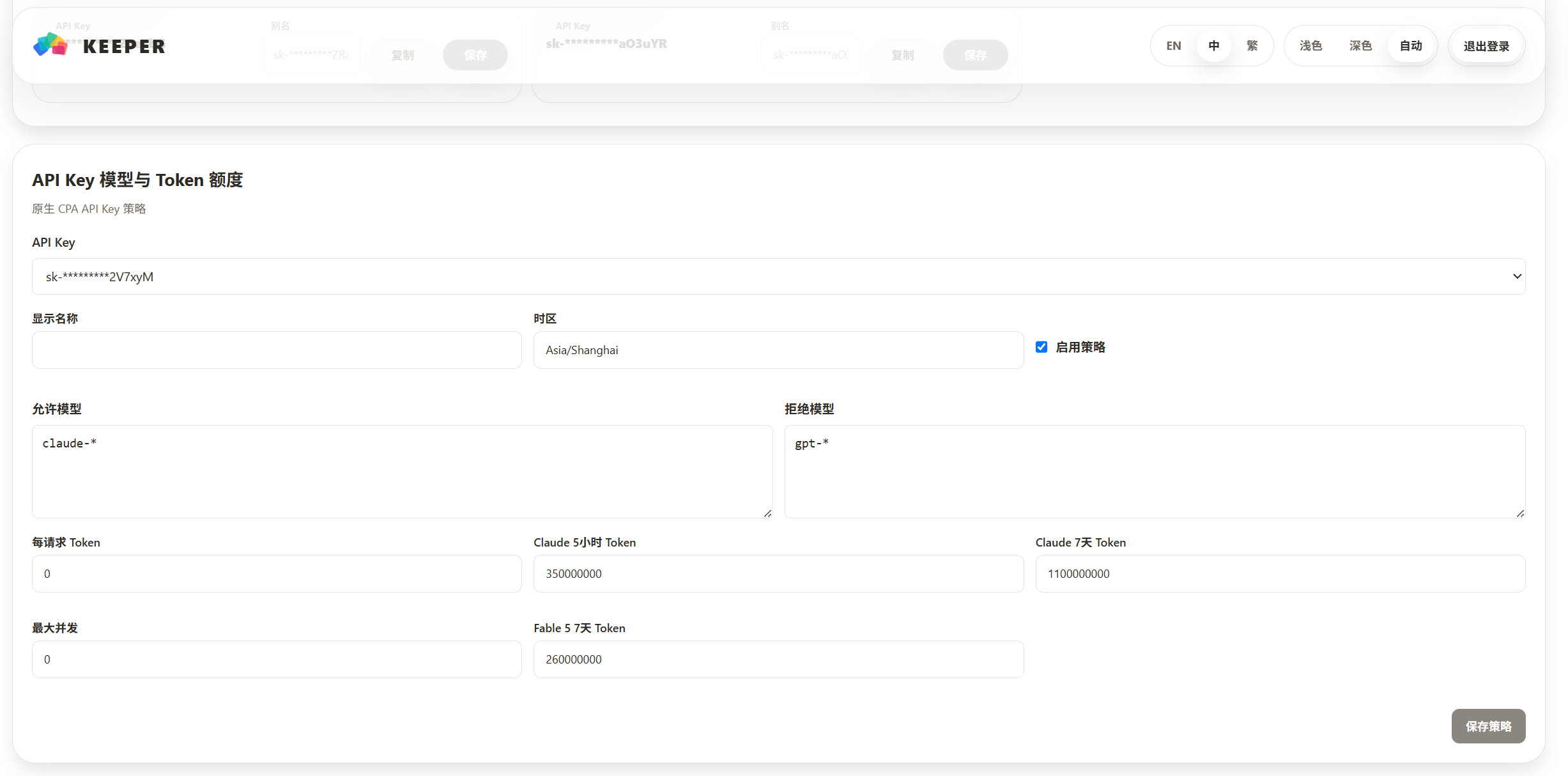
Task: Click the Fable 5 7天 Token label
Action: pos(579,628)
